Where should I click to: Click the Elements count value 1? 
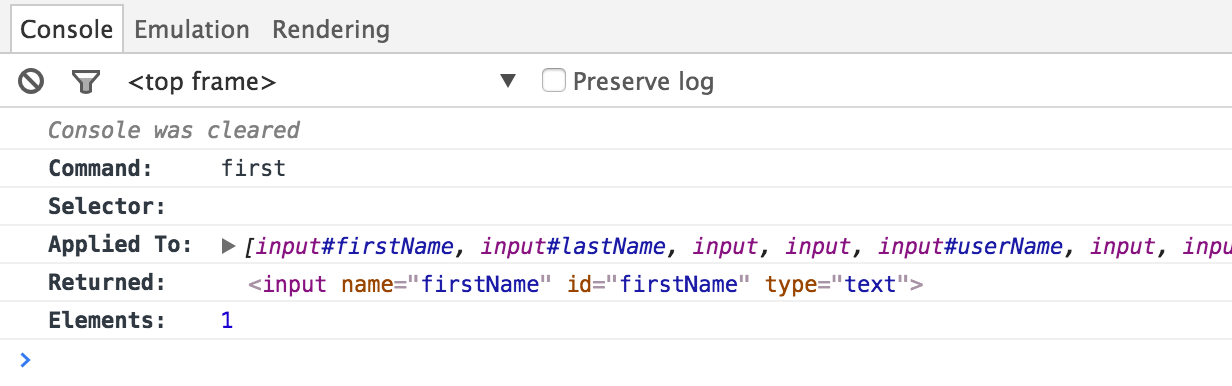point(227,322)
